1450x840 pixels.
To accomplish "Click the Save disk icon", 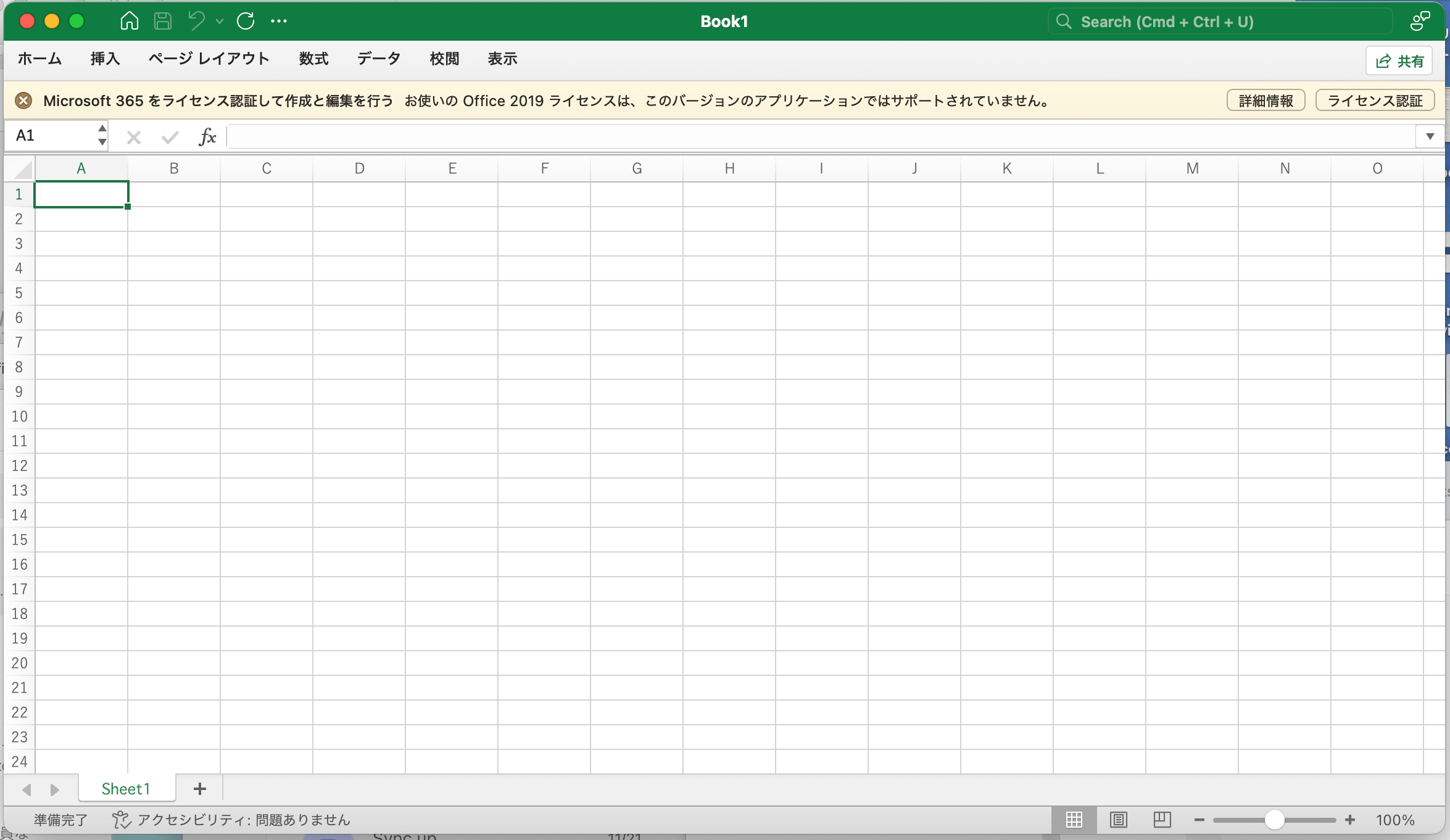I will [163, 22].
